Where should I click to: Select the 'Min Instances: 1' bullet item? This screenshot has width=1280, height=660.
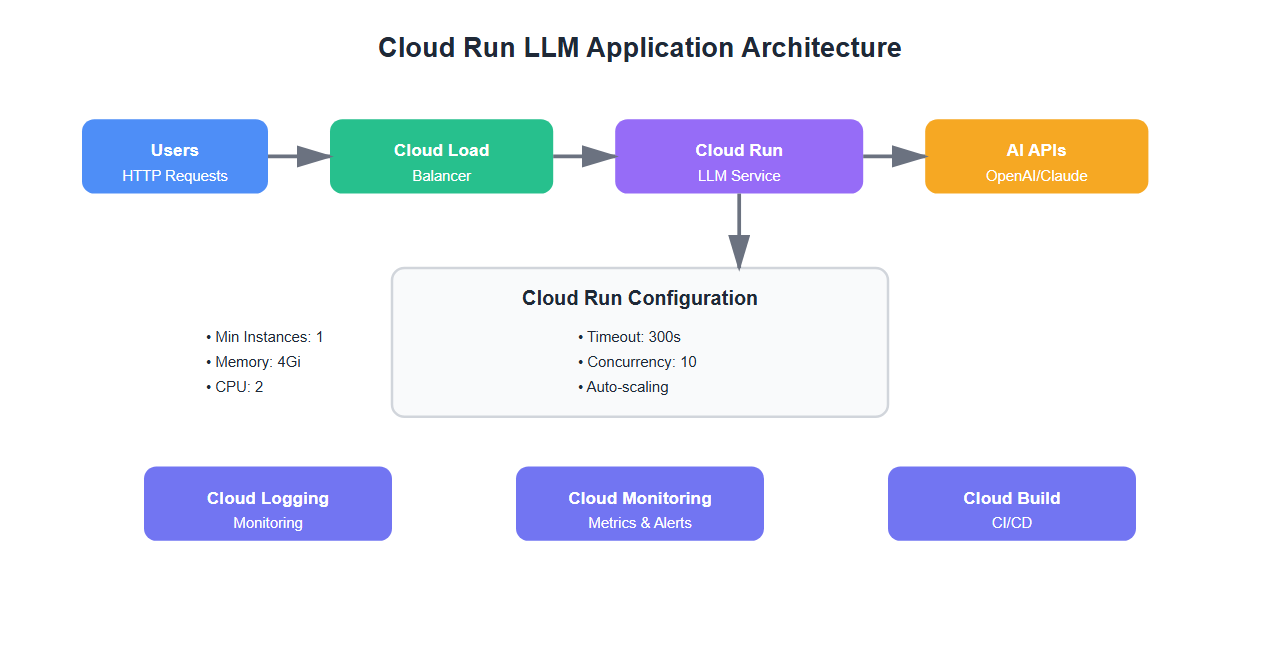[x=265, y=337]
